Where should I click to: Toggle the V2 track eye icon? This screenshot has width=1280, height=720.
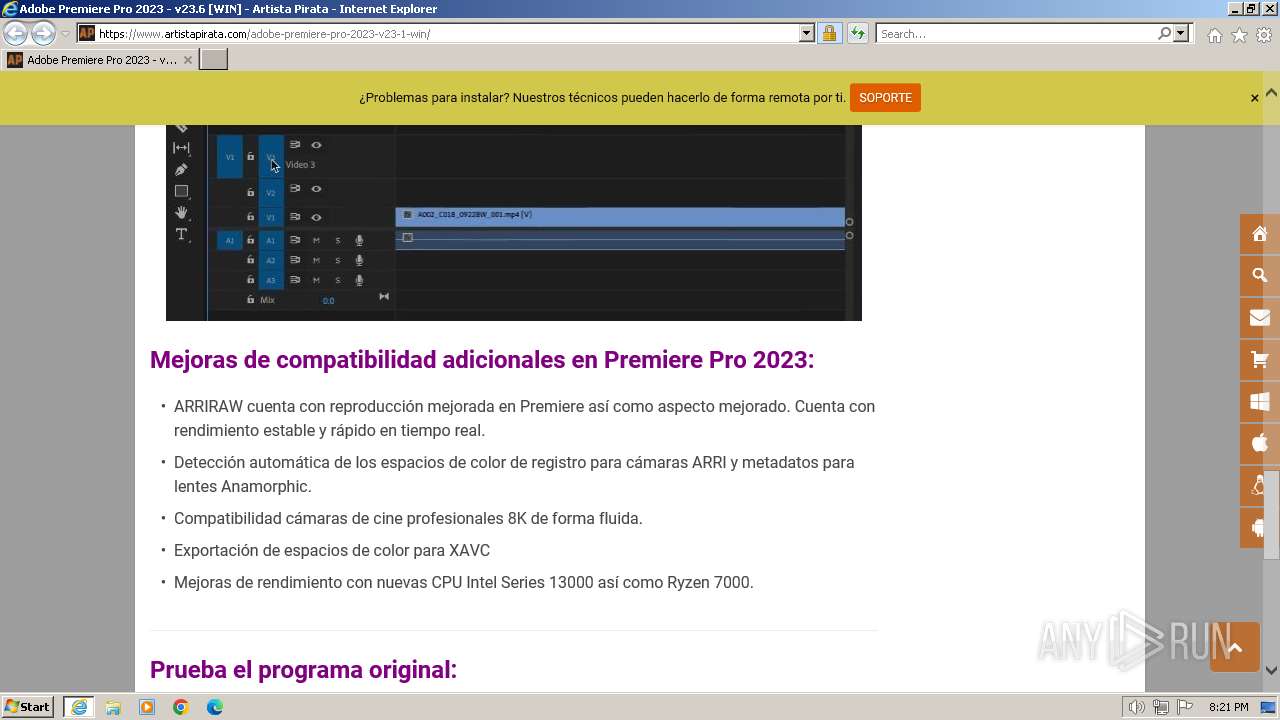pos(316,189)
